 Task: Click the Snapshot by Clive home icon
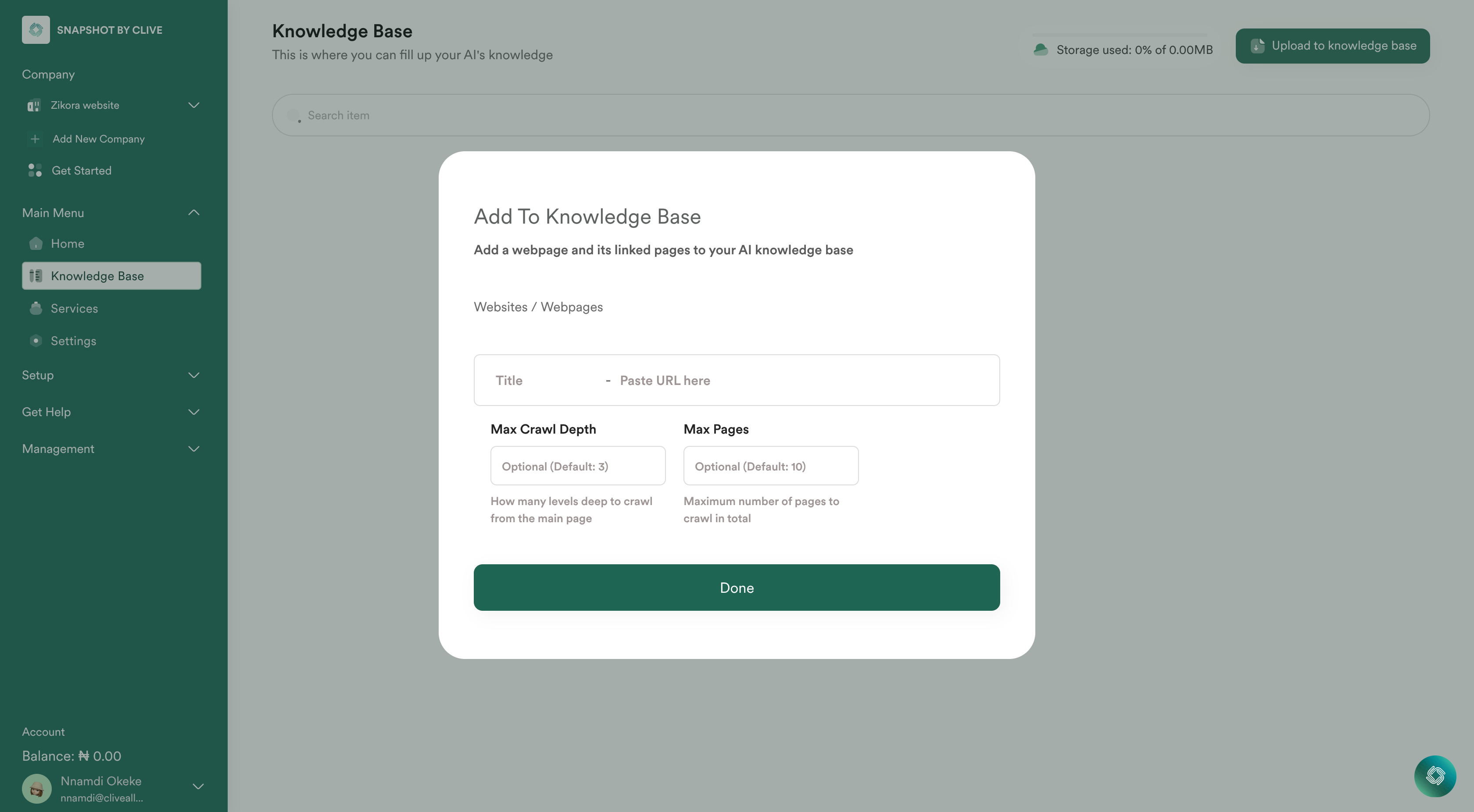[36, 29]
